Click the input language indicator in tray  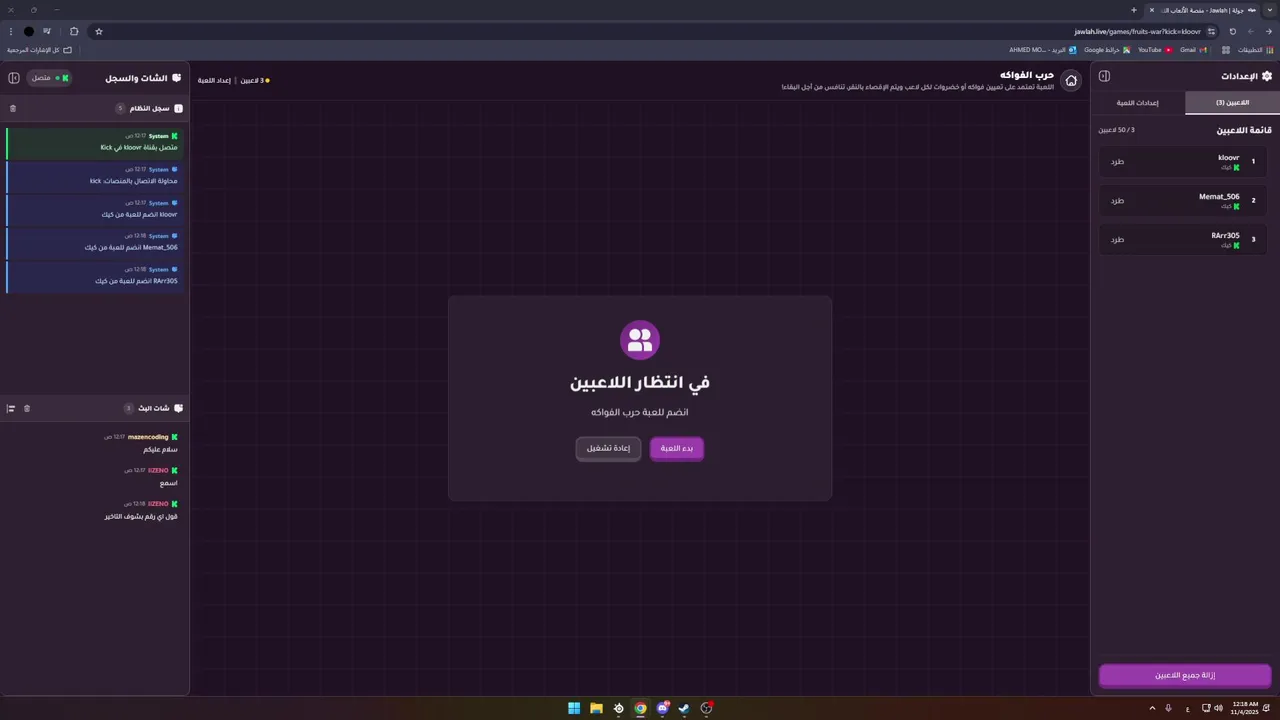pyautogui.click(x=1187, y=708)
